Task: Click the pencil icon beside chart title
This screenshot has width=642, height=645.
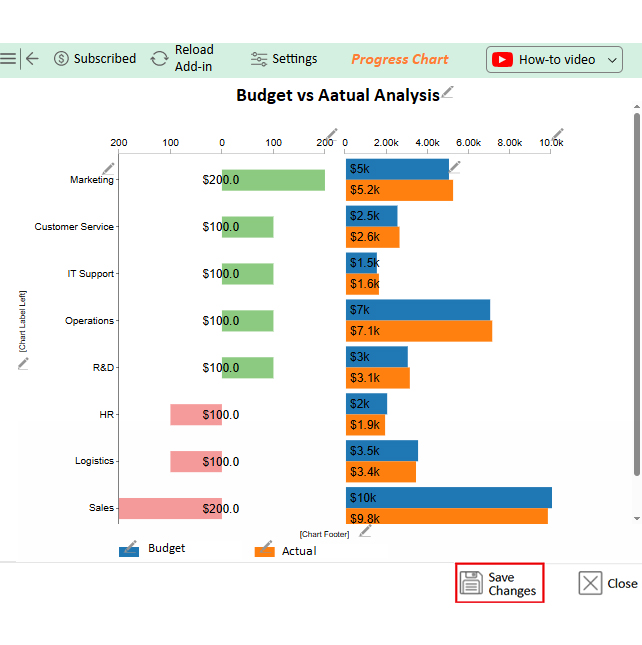Action: click(x=448, y=93)
